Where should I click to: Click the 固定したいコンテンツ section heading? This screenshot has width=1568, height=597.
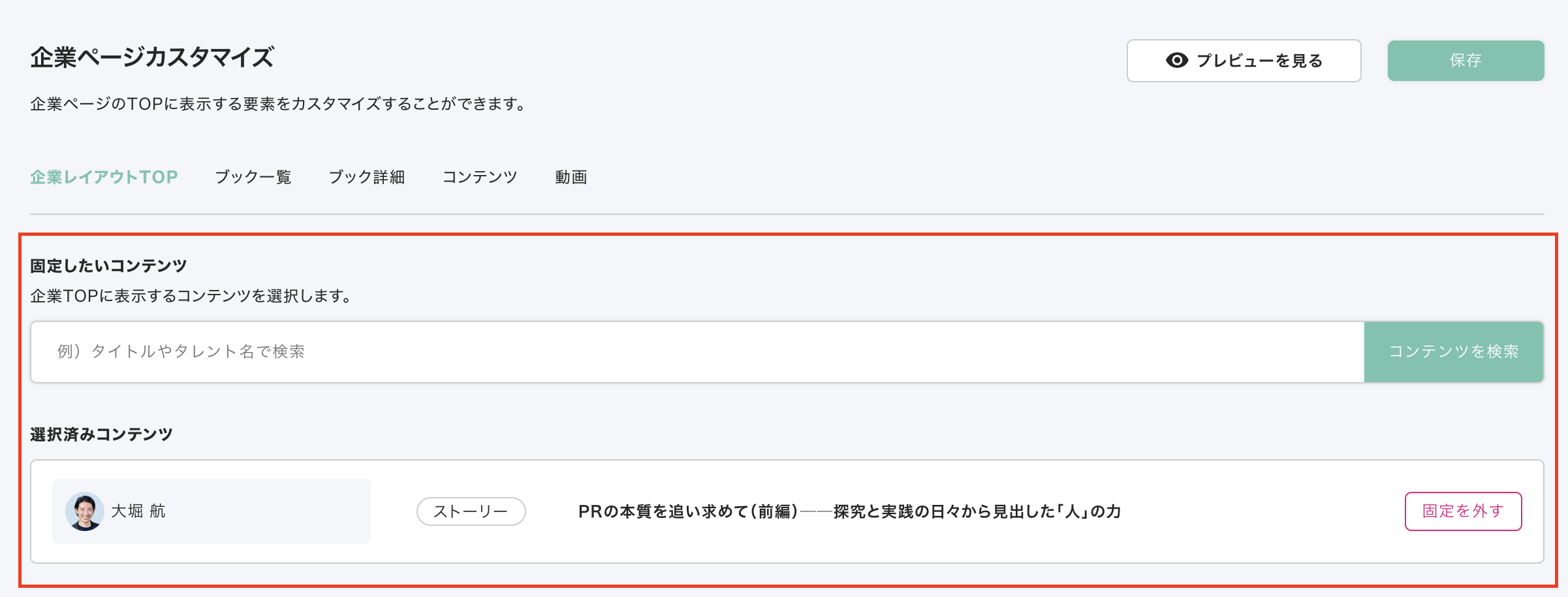click(x=108, y=266)
